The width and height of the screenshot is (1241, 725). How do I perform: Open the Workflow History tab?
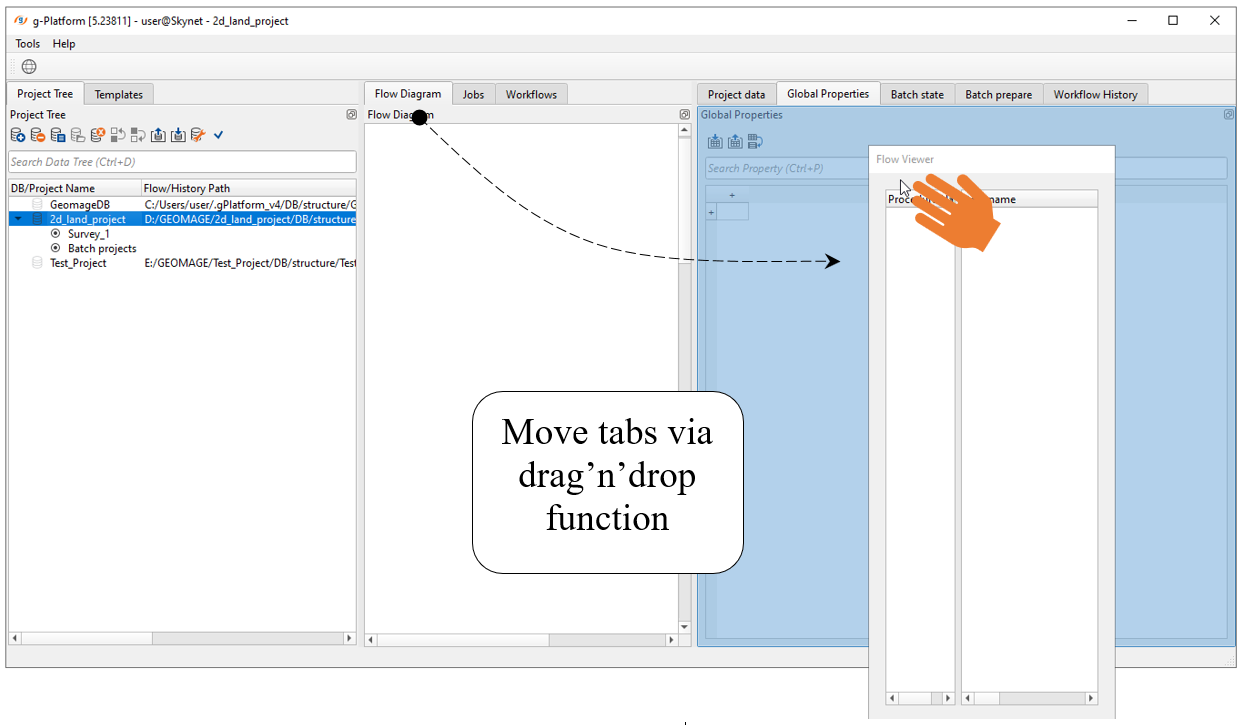point(1095,95)
